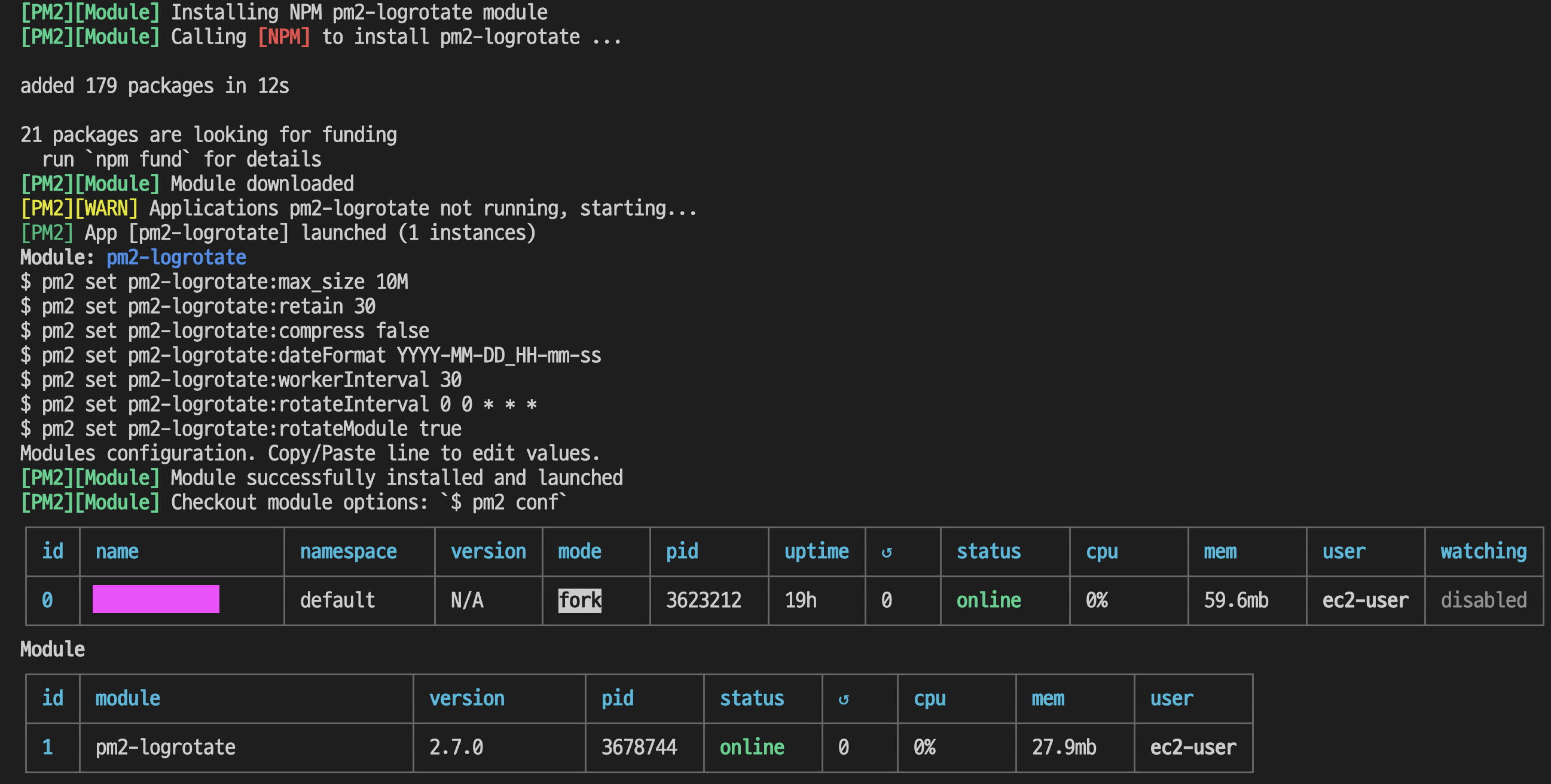Screen dimensions: 1551x784
Task: Click the restart count icon in process table header
Action: pyautogui.click(x=886, y=552)
